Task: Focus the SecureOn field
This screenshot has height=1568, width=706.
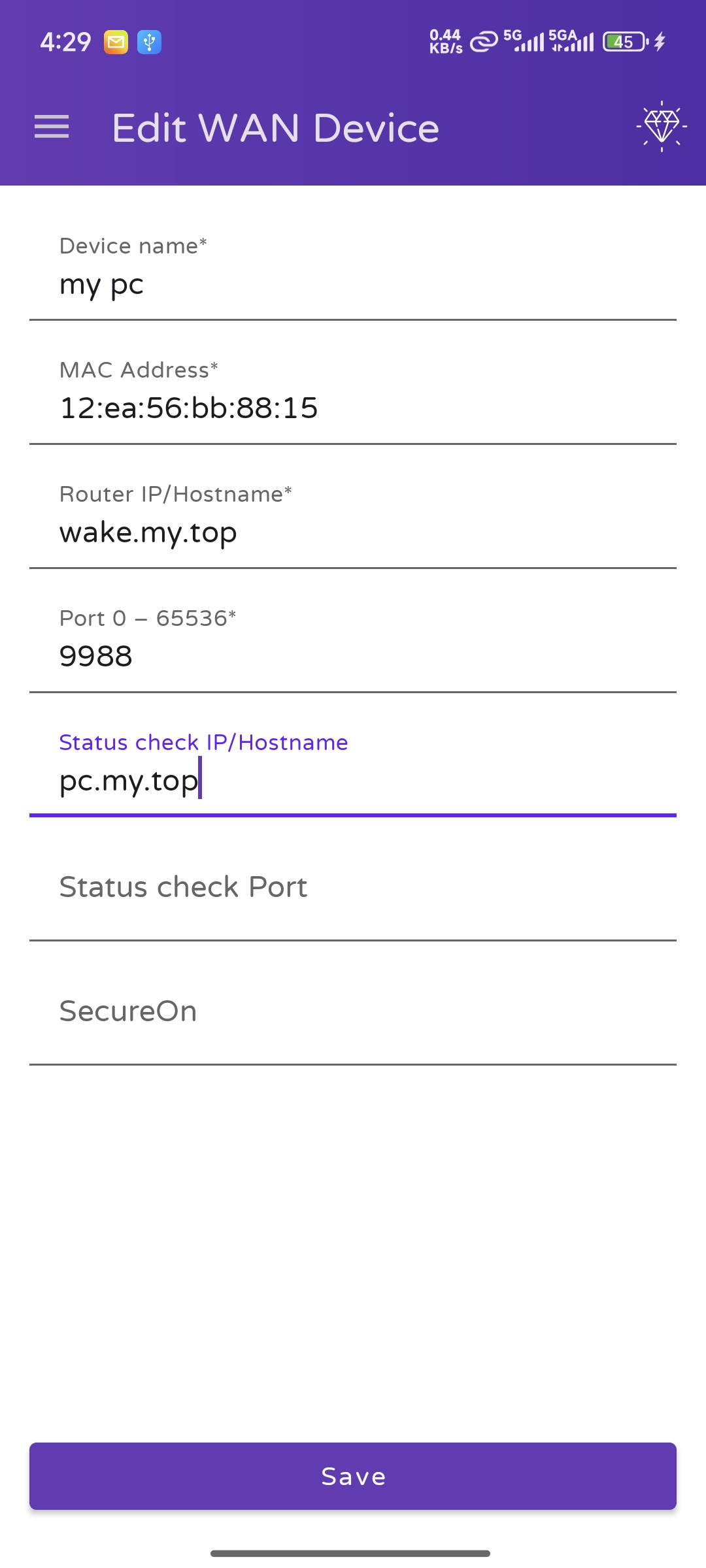Action: [x=353, y=1011]
